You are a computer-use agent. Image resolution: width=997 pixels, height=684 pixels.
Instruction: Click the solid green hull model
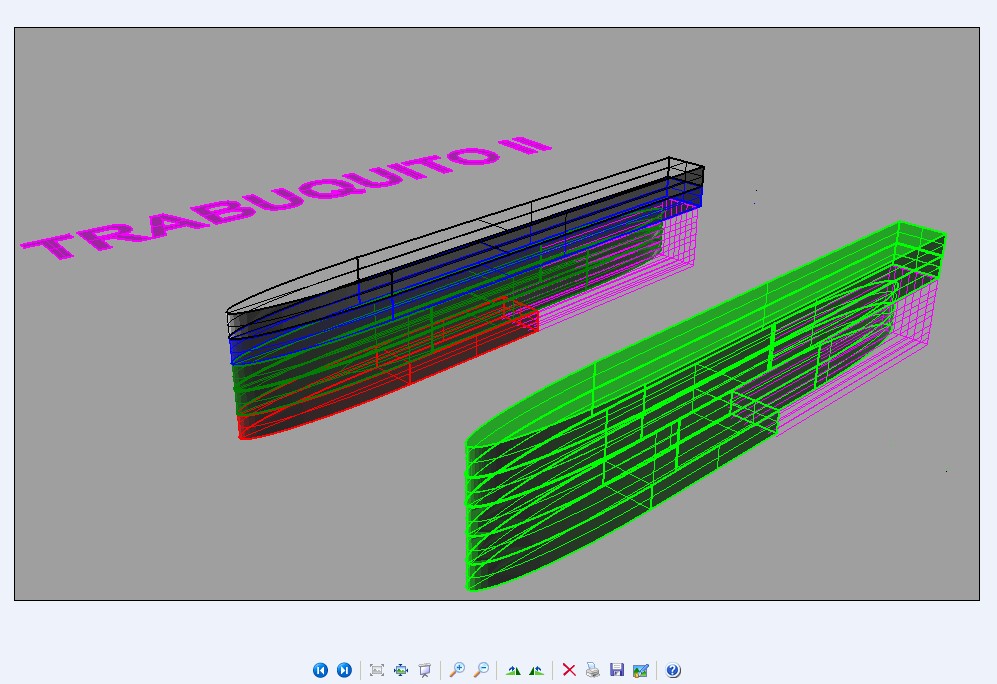705,407
